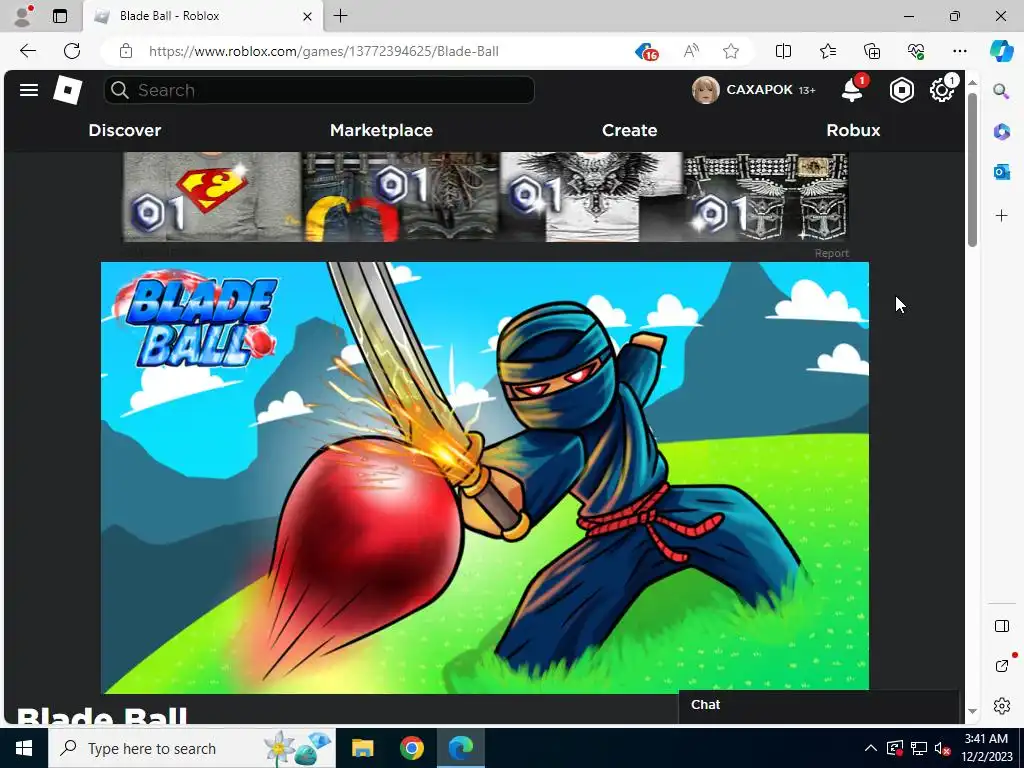Image resolution: width=1024 pixels, height=768 pixels.
Task: Open Edge Settings and more menu
Action: tap(959, 51)
